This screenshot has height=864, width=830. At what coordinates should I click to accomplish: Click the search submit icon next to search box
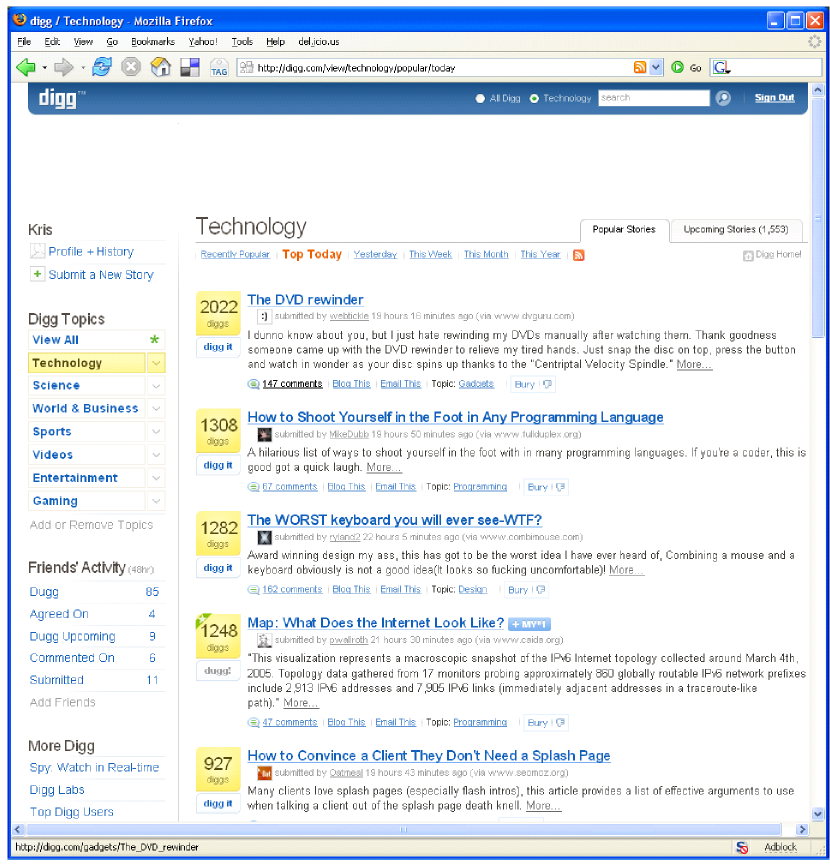(x=723, y=98)
